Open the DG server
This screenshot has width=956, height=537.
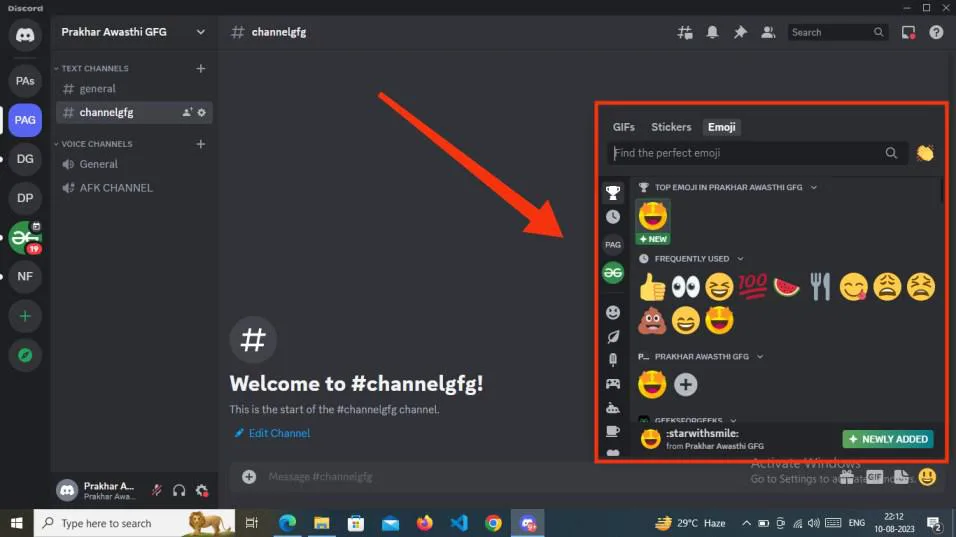click(25, 159)
